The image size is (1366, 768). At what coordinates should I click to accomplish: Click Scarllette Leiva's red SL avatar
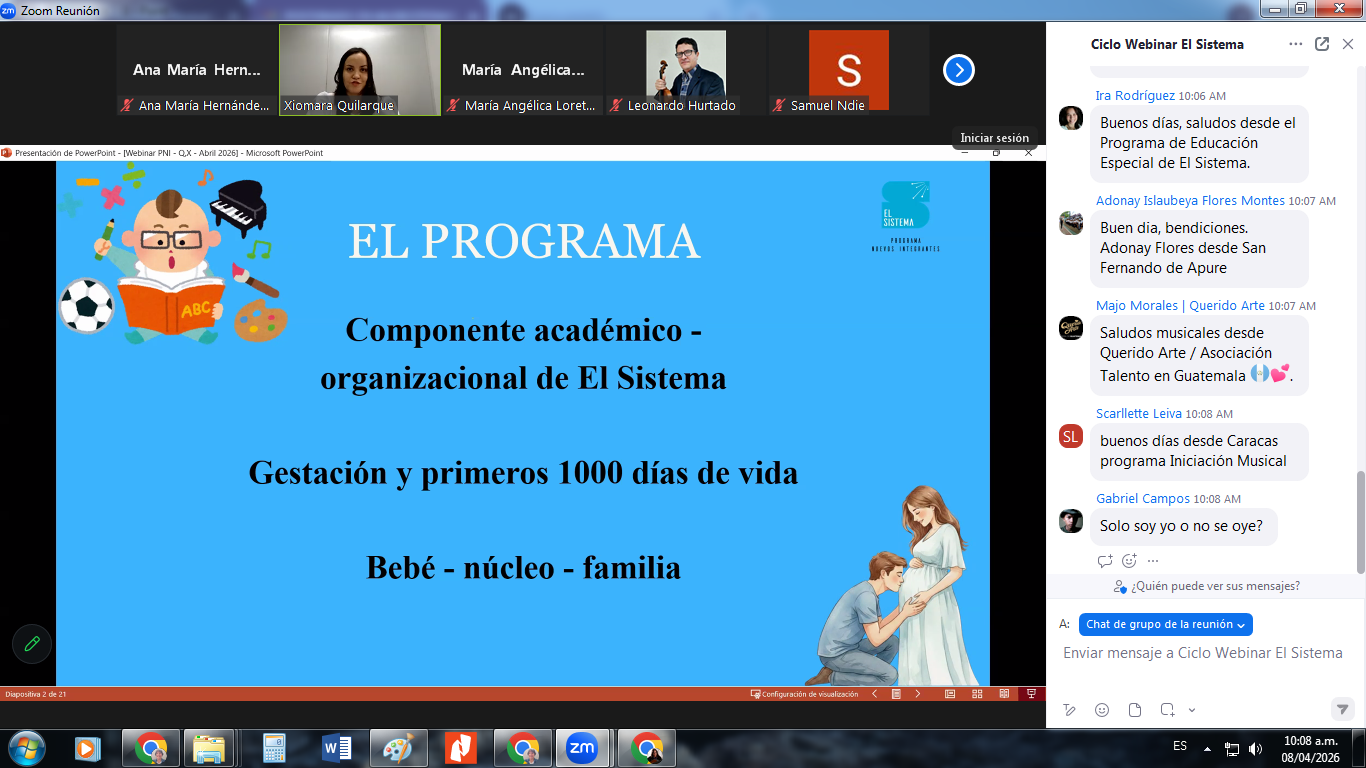[x=1071, y=436]
